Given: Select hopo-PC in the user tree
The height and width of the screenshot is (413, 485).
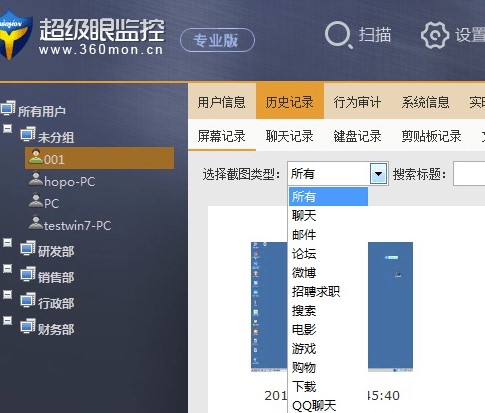Looking at the screenshot, I should click(69, 182).
